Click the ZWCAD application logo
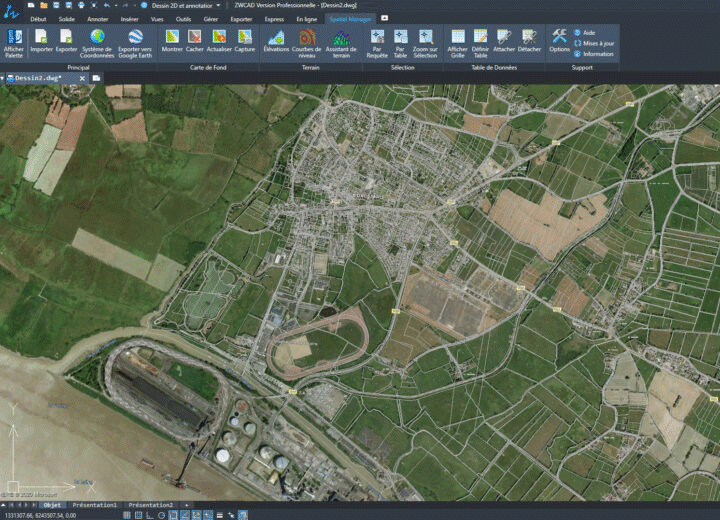Image resolution: width=720 pixels, height=520 pixels. [x=11, y=11]
